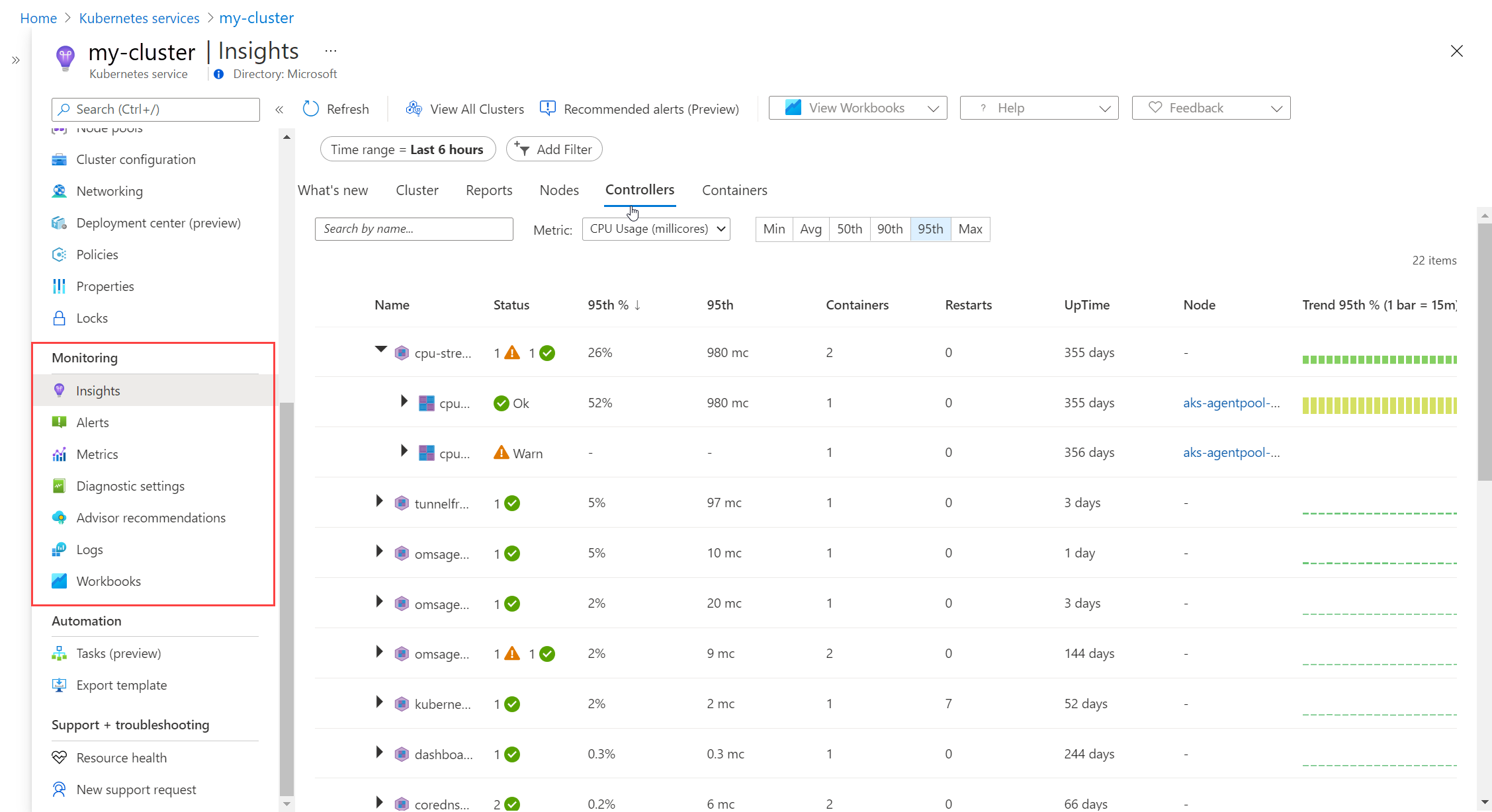The image size is (1492, 812).
Task: Open New support request
Action: point(136,790)
